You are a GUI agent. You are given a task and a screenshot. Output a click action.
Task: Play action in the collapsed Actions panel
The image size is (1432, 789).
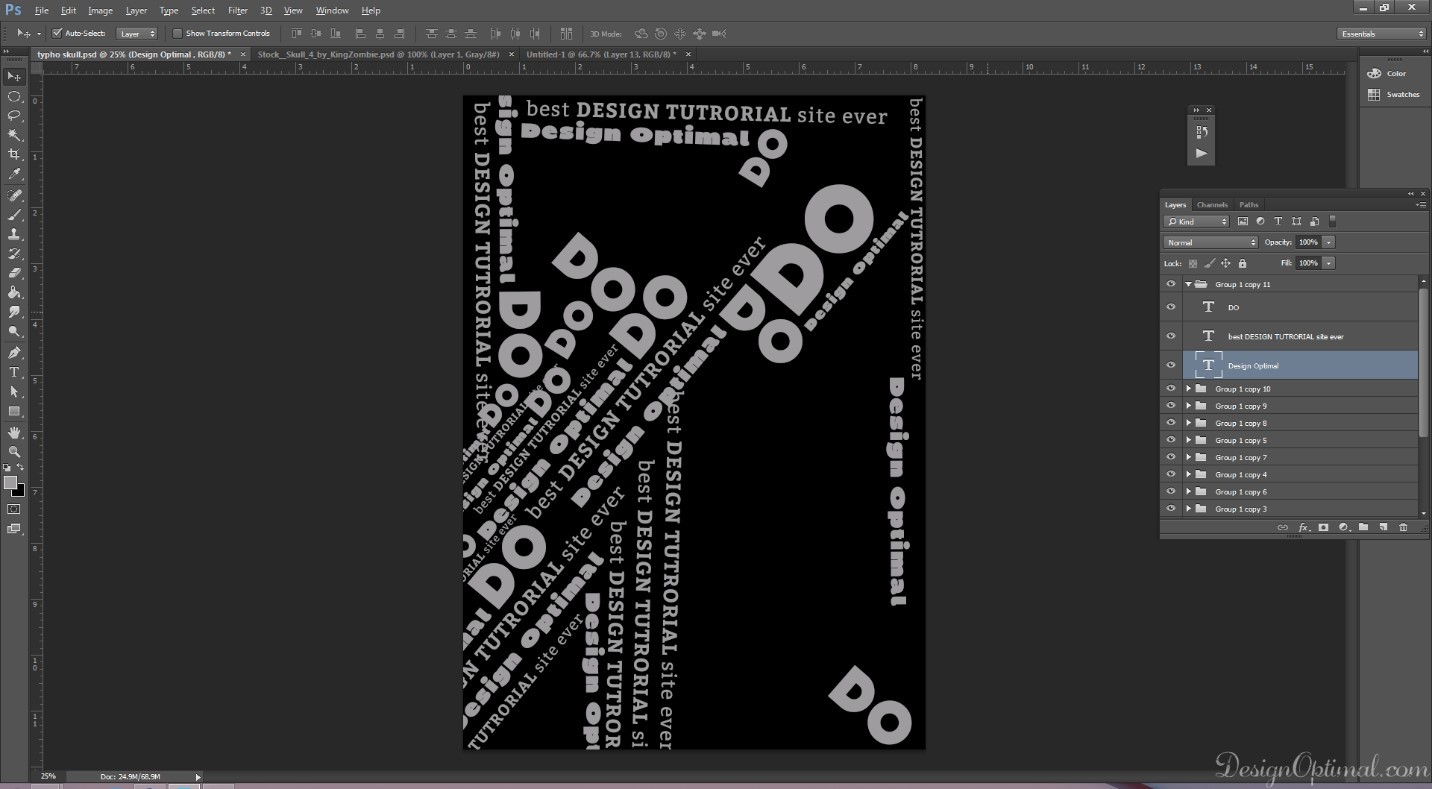1201,153
